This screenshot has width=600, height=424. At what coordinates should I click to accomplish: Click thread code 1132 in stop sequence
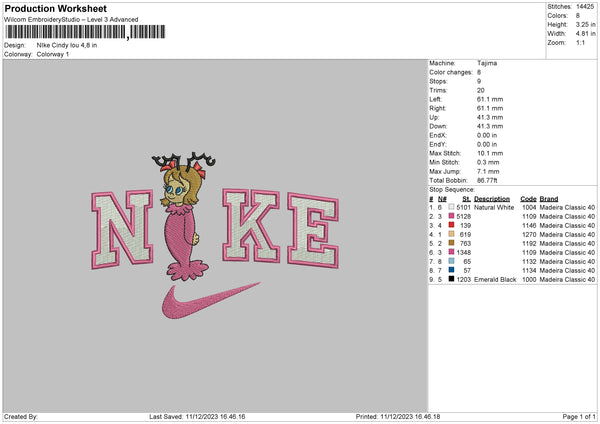(x=529, y=261)
